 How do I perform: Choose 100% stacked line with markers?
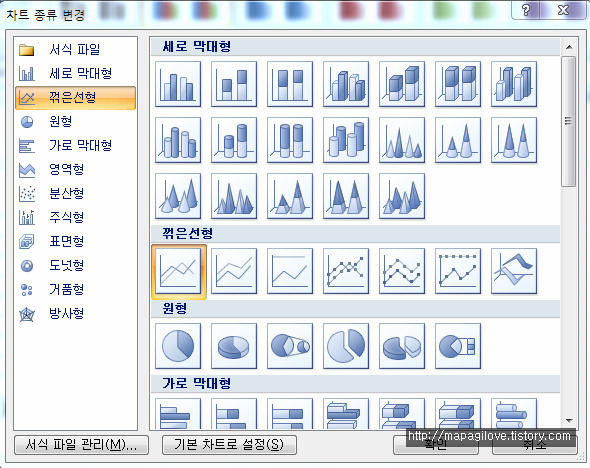click(x=458, y=271)
